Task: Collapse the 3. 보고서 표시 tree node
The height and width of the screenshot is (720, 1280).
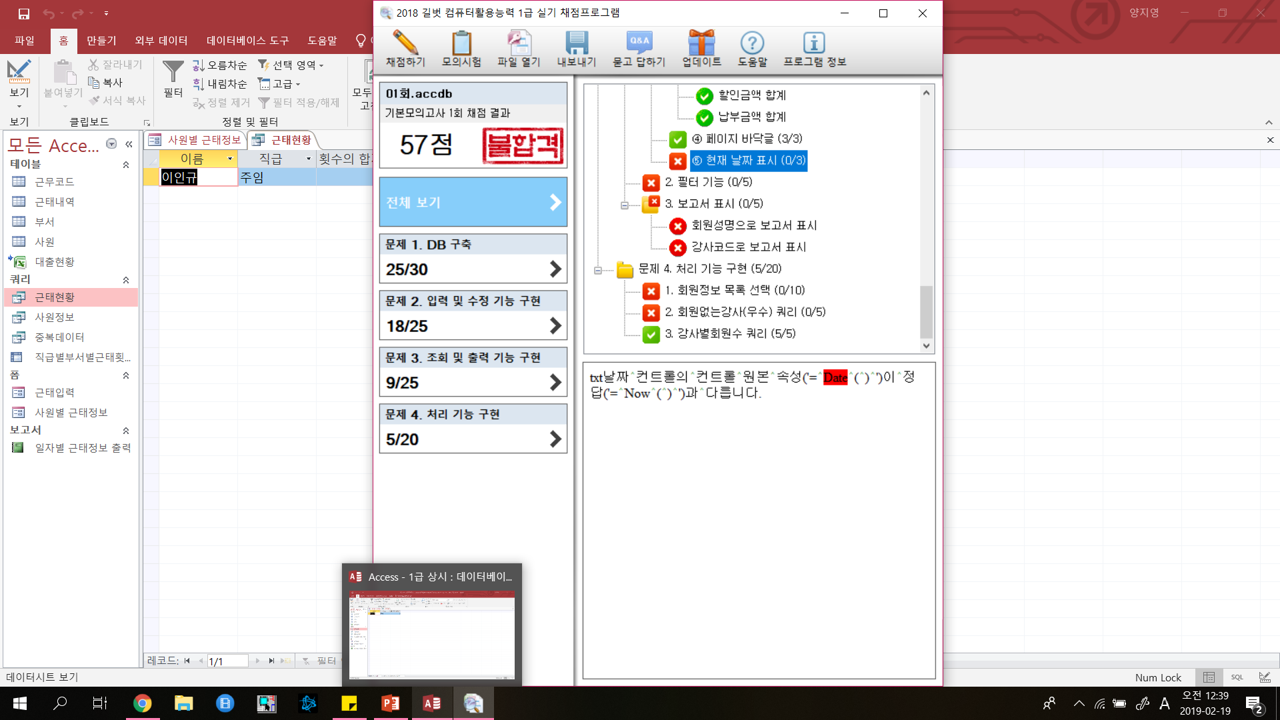Action: 625,205
